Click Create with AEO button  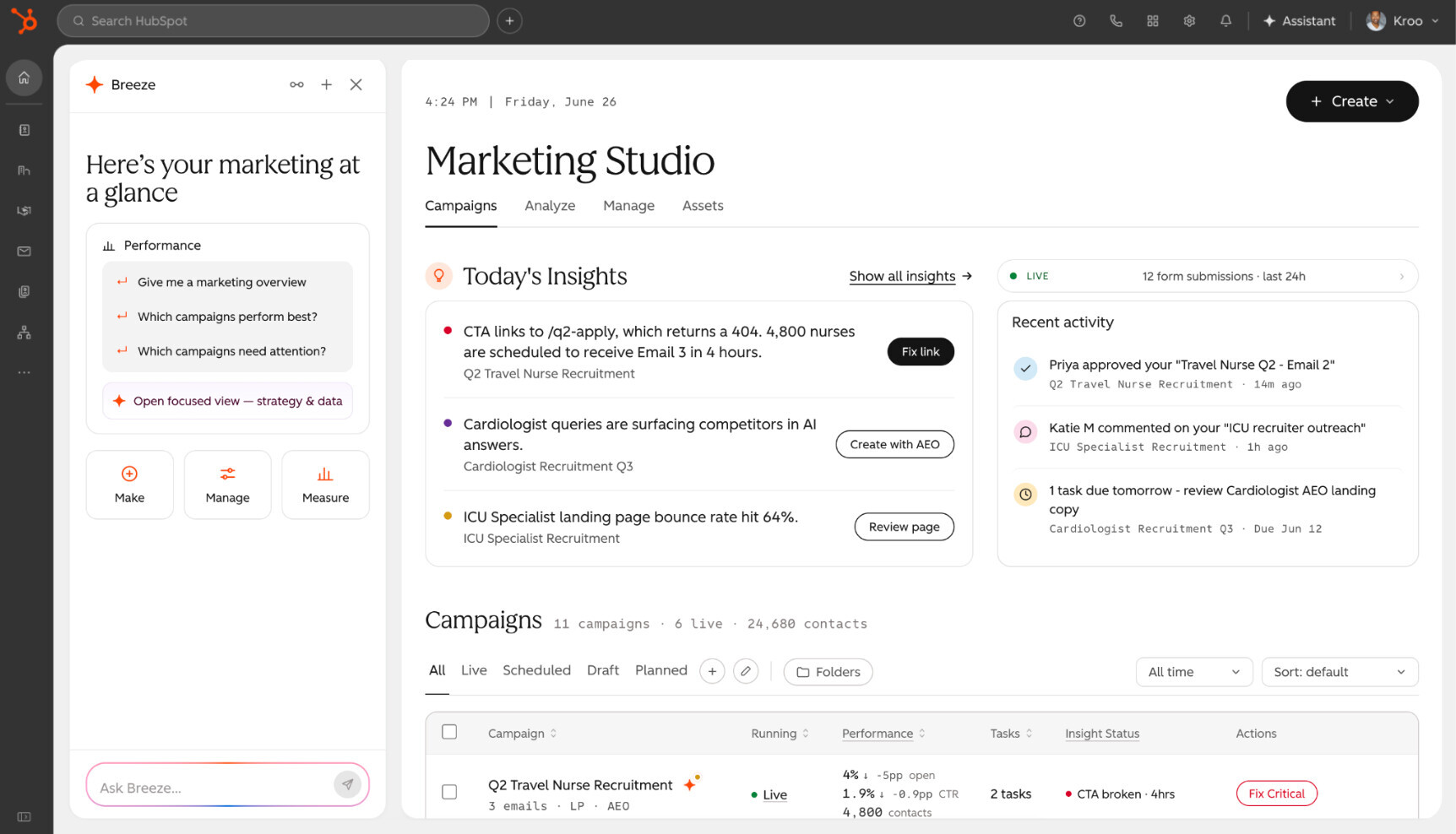894,444
